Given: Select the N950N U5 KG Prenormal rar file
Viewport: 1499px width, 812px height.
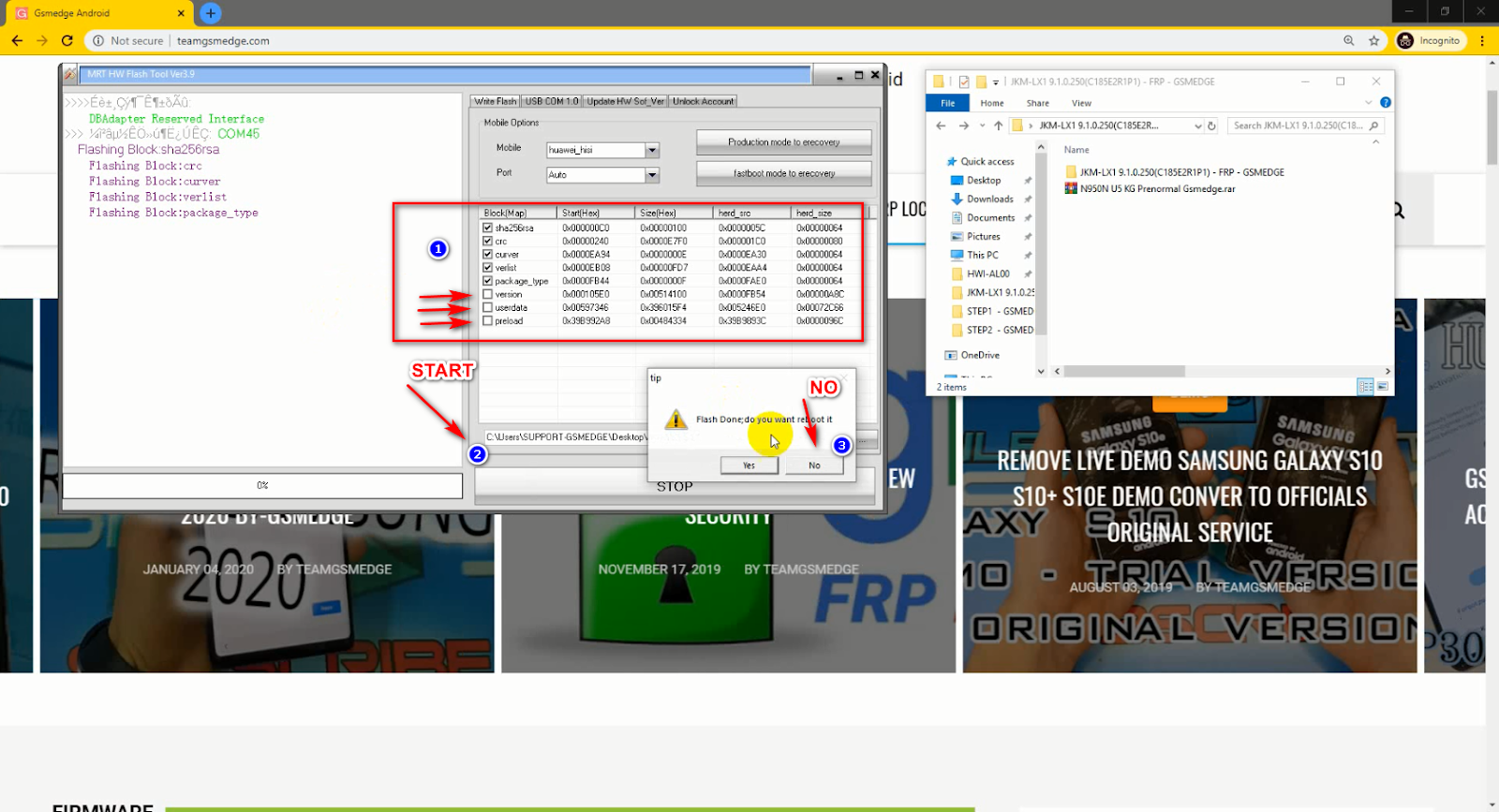Looking at the screenshot, I should [1157, 188].
